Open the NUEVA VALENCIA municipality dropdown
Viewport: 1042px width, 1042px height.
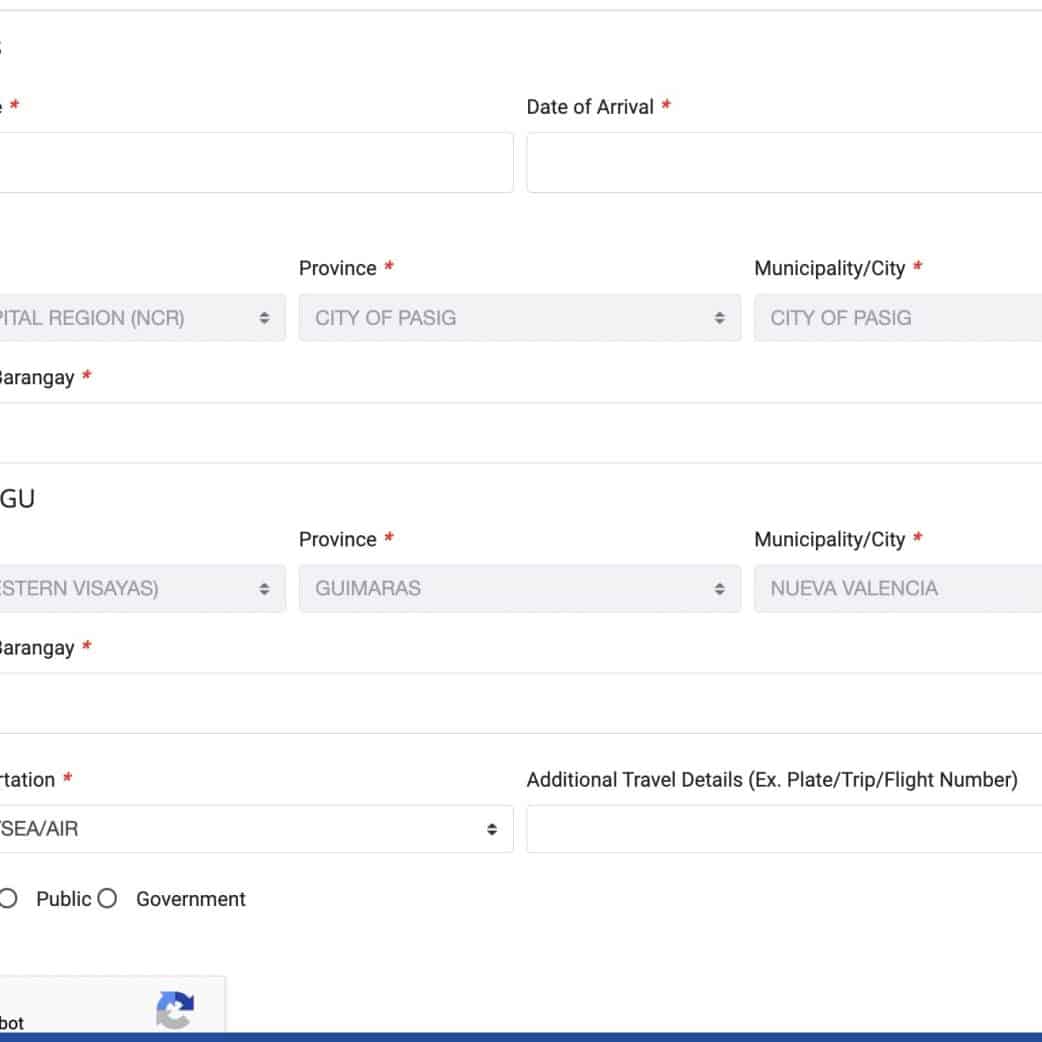(897, 588)
